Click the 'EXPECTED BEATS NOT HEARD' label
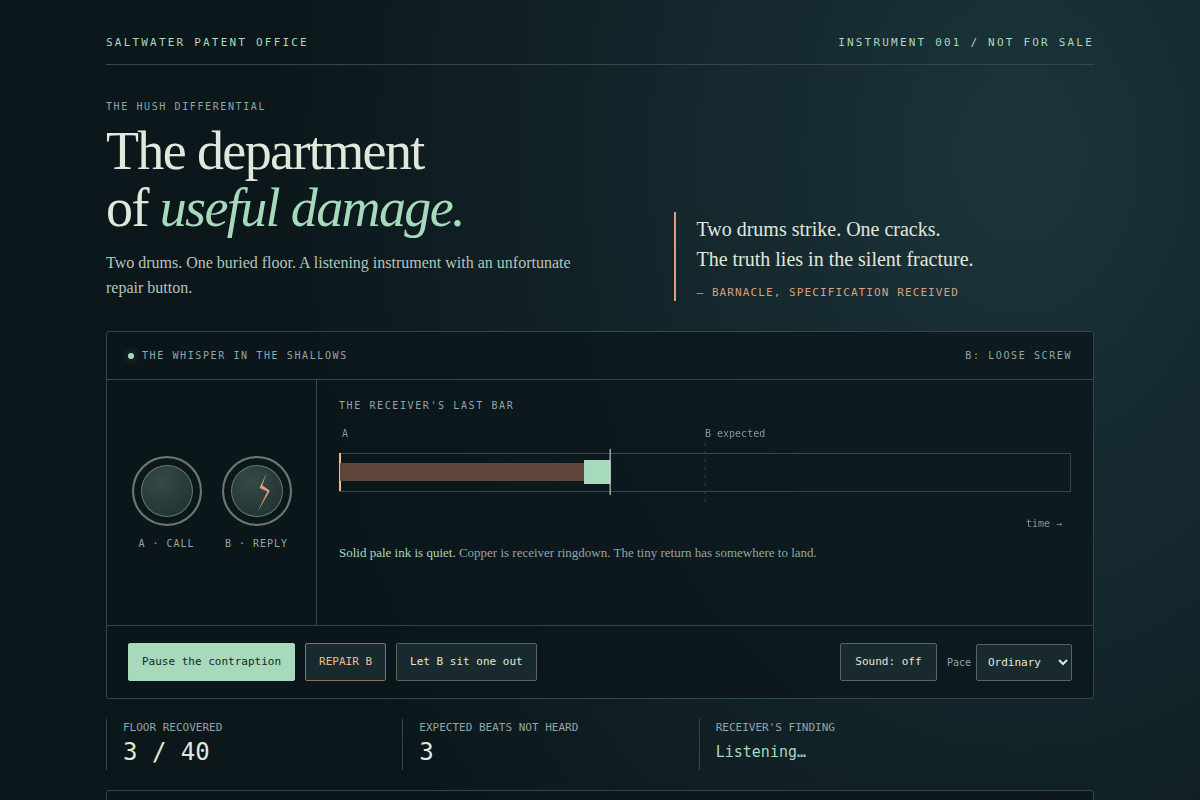Image resolution: width=1200 pixels, height=800 pixels. point(499,727)
